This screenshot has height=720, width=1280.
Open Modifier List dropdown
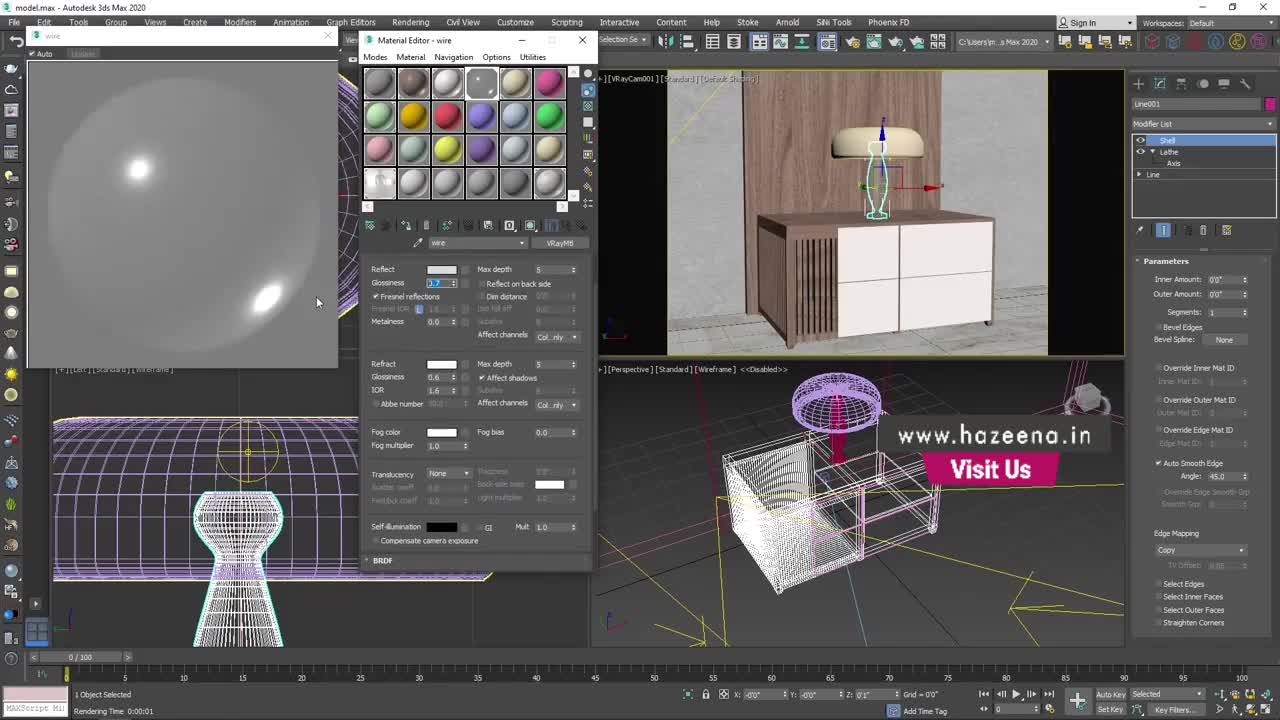point(1203,124)
